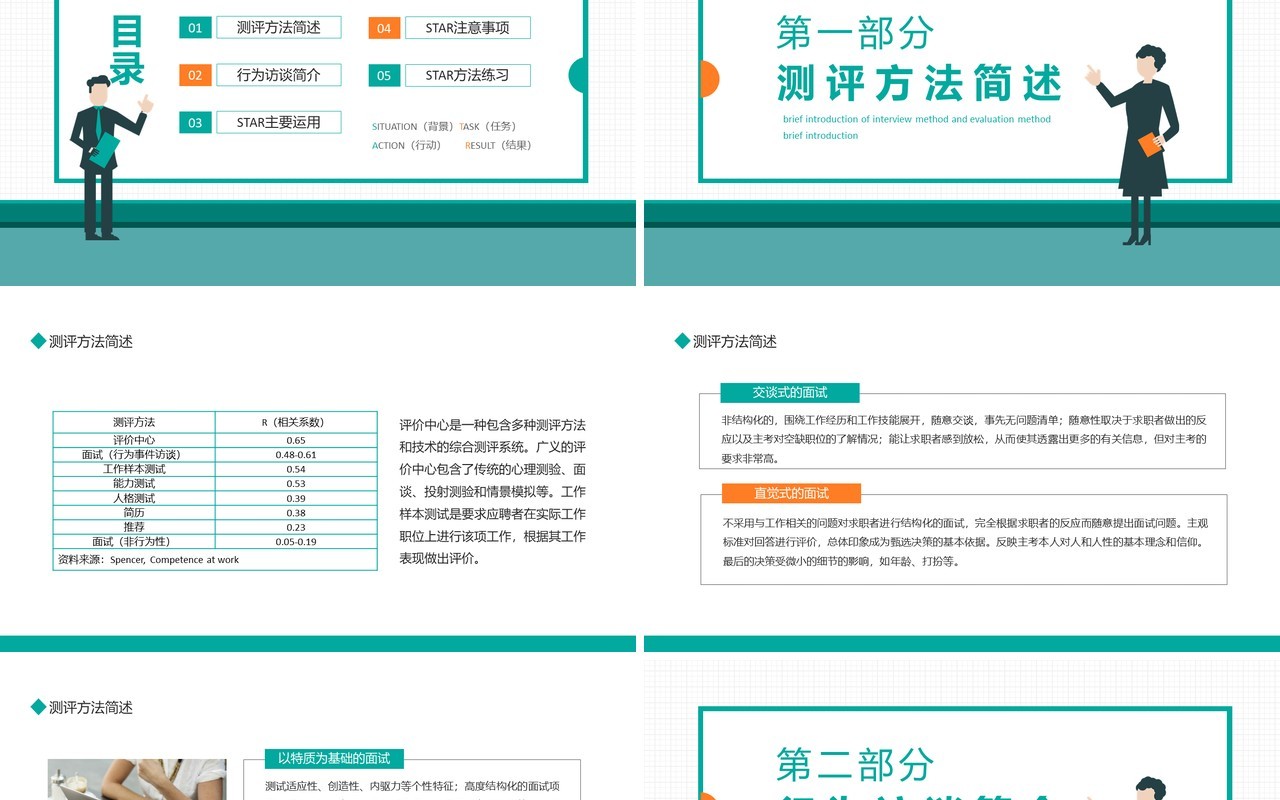
Task: Click the R（相关系数） table header cell
Action: pyautogui.click(x=296, y=422)
